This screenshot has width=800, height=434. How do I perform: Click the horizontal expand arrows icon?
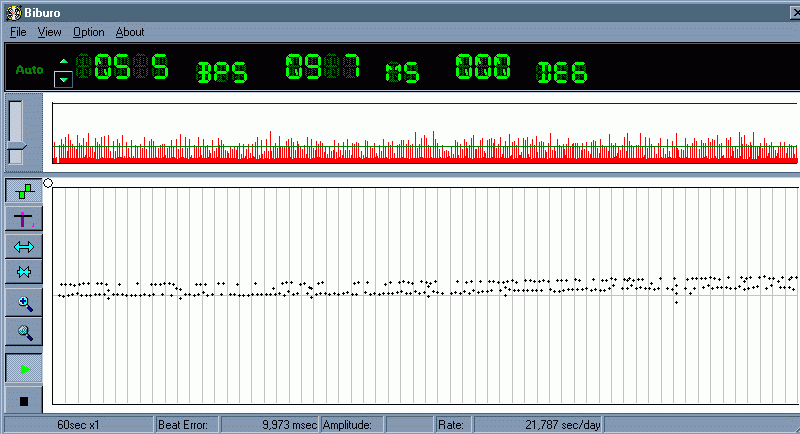tap(24, 246)
